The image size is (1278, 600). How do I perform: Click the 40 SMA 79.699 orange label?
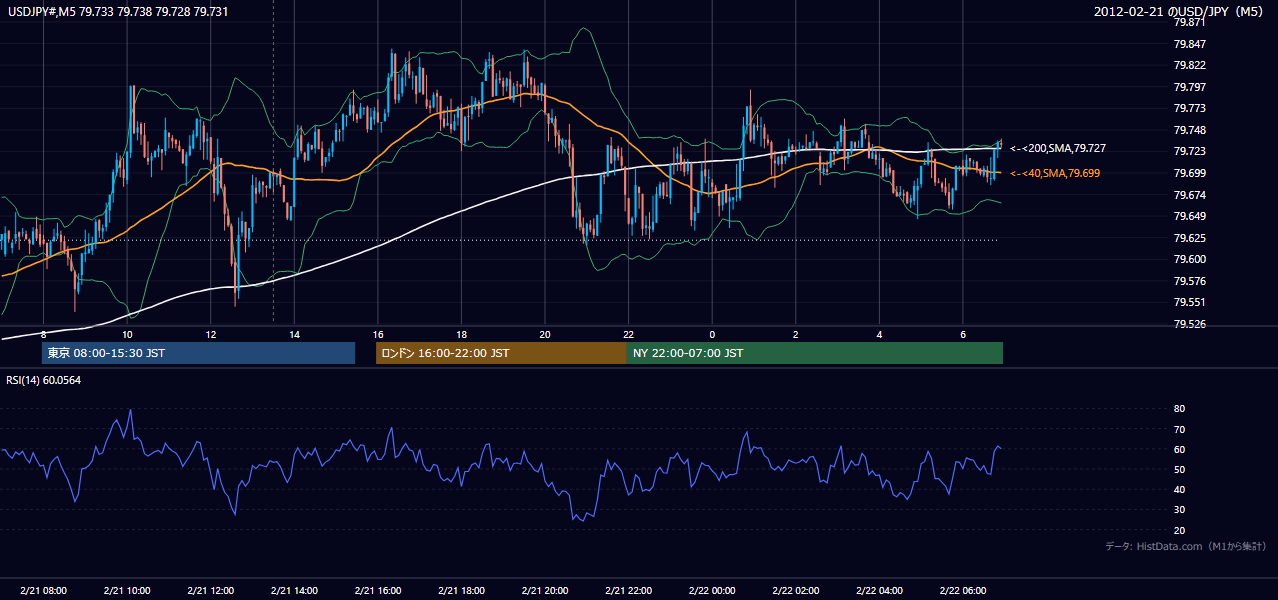coord(1055,173)
